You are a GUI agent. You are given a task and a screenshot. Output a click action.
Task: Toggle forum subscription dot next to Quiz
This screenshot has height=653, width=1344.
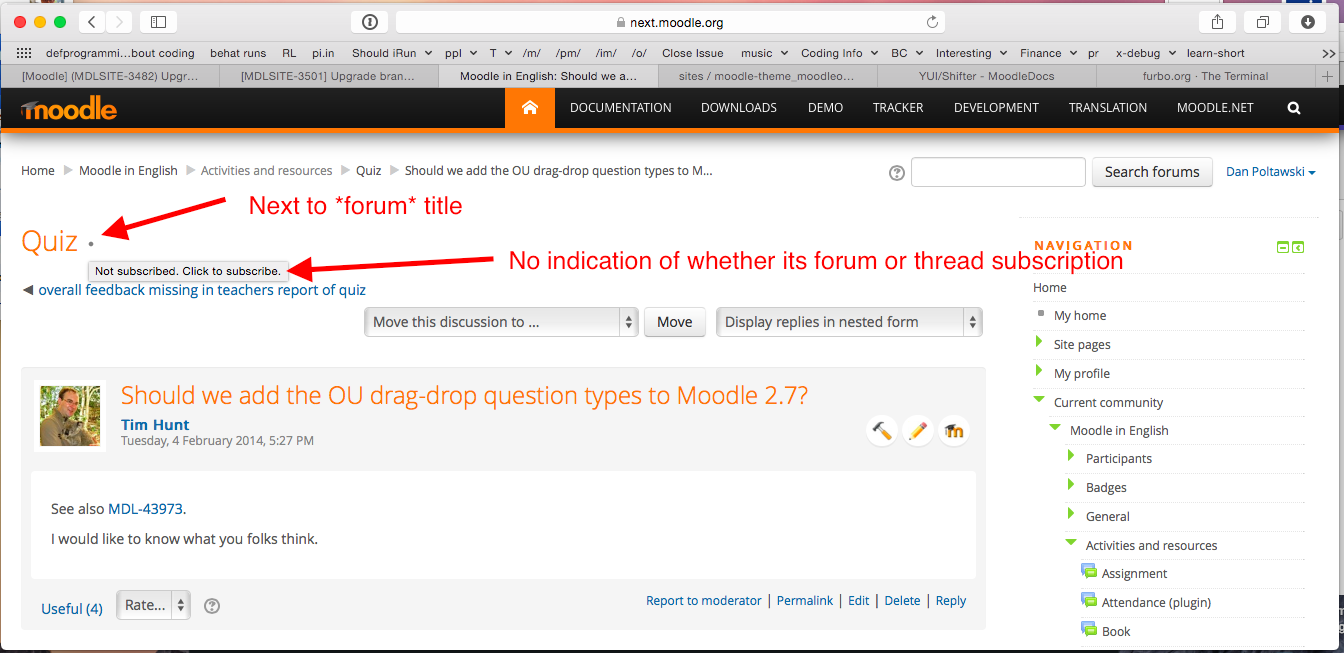tap(91, 243)
